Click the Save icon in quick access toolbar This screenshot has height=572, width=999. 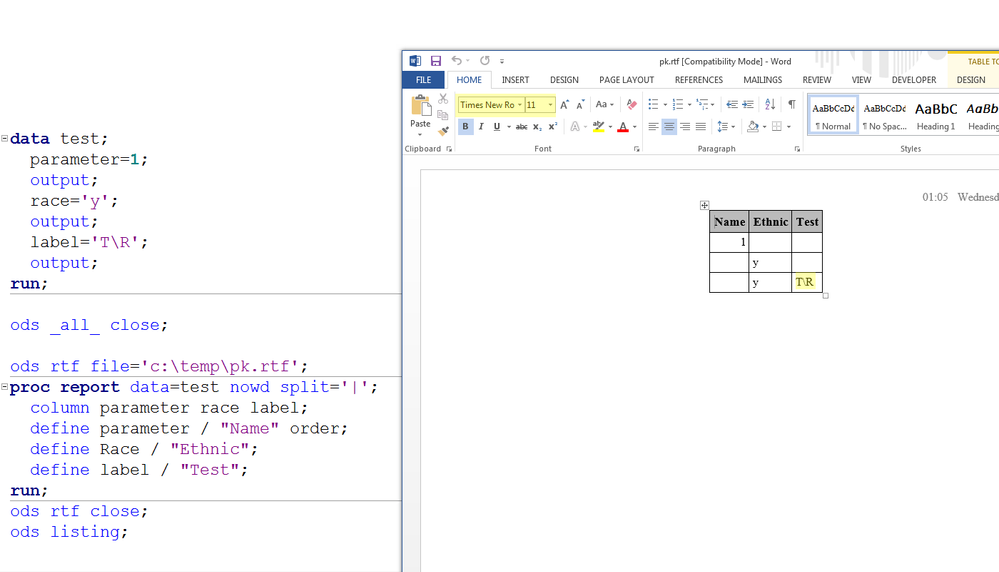point(436,61)
